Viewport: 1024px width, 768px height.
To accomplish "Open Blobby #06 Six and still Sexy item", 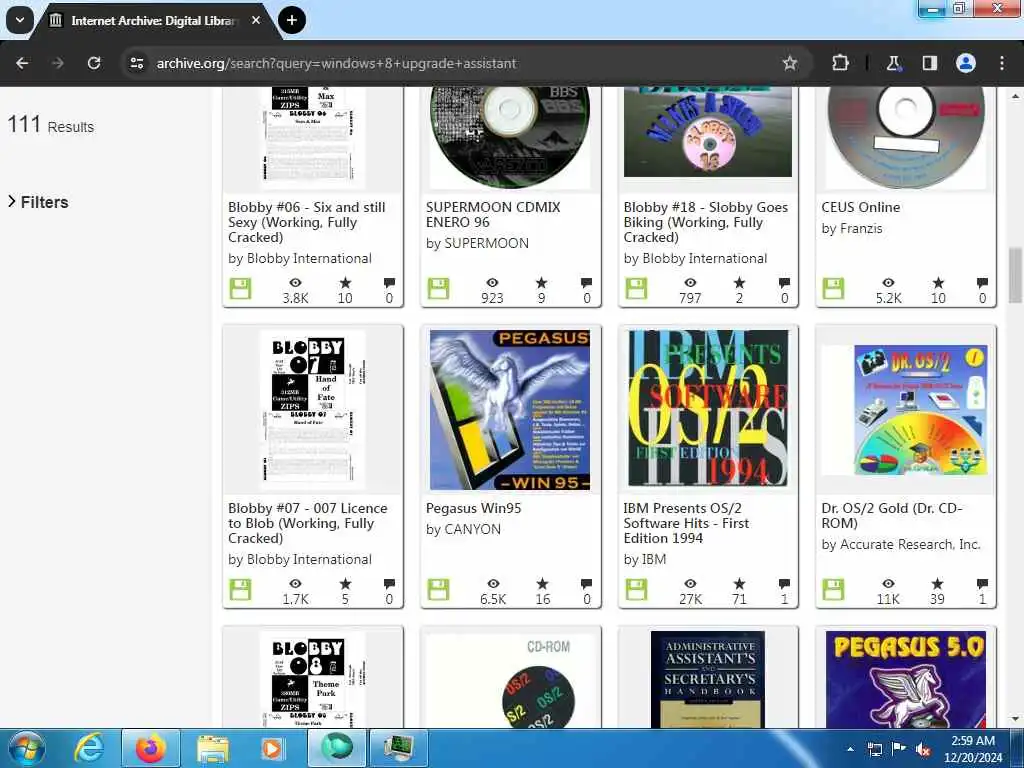I will [x=306, y=222].
